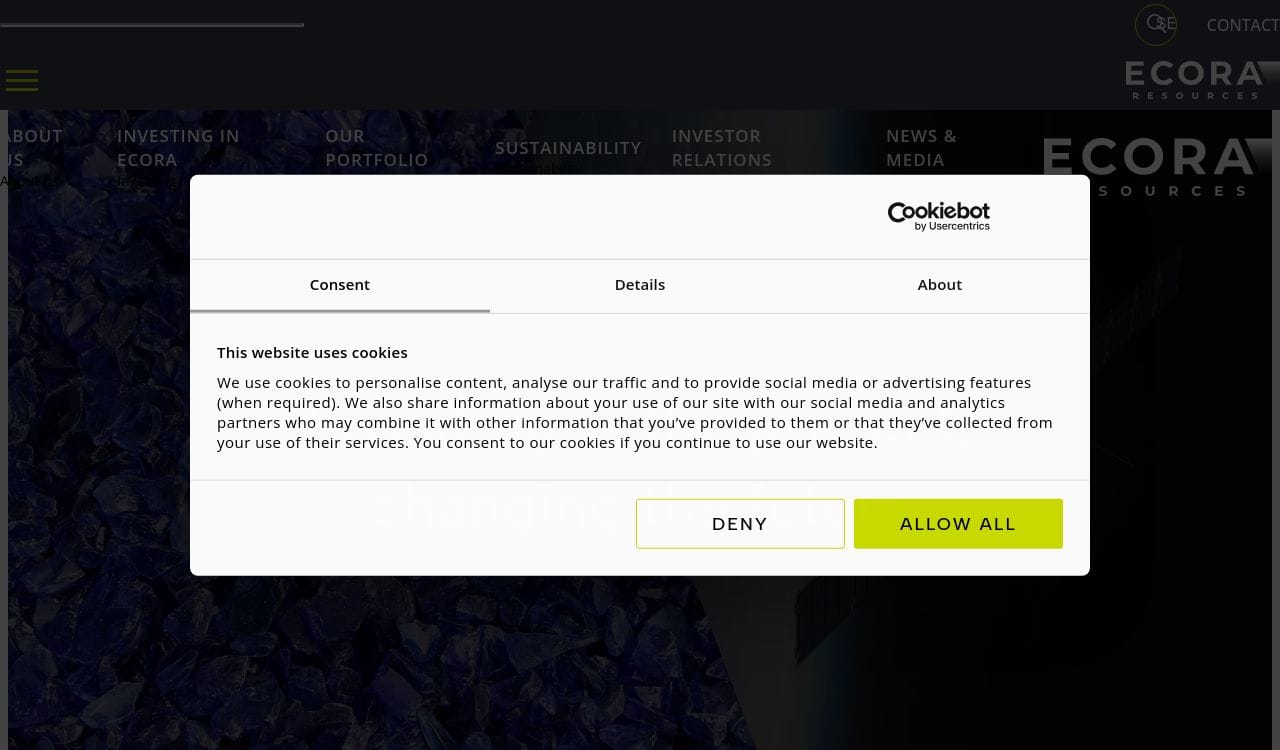Expand the Investing in Ecora menu

[x=178, y=147]
